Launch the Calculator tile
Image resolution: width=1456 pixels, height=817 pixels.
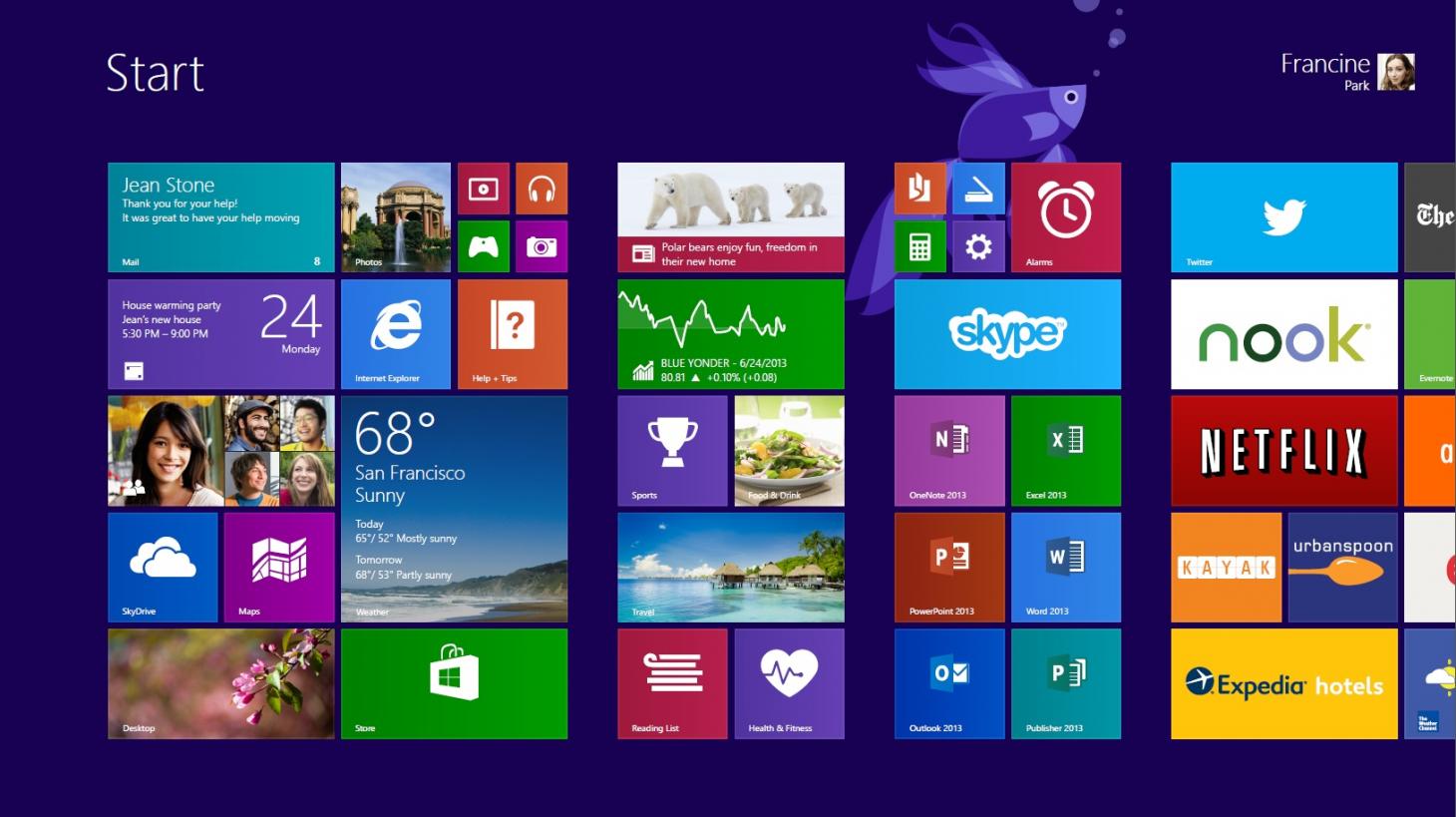[x=919, y=245]
